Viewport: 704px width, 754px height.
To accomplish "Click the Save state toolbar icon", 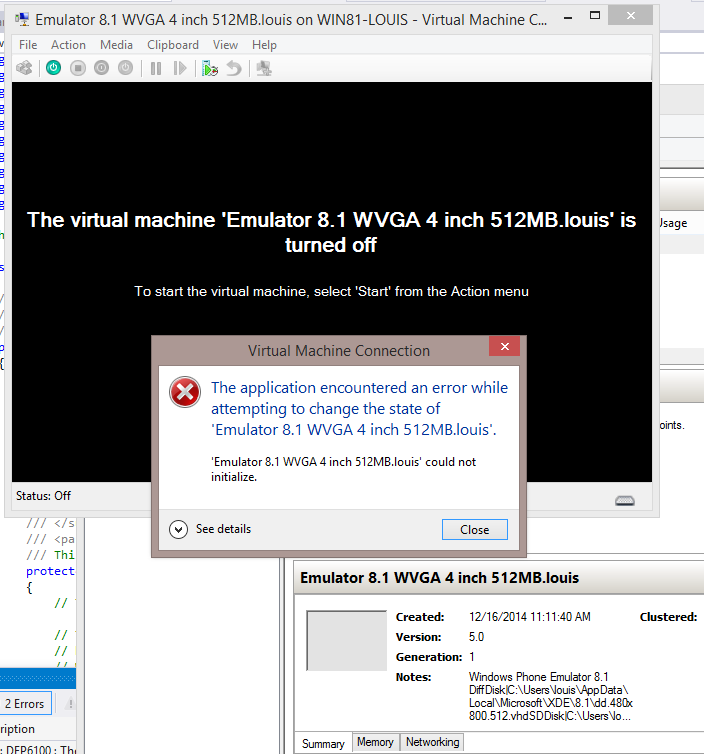I will point(126,68).
